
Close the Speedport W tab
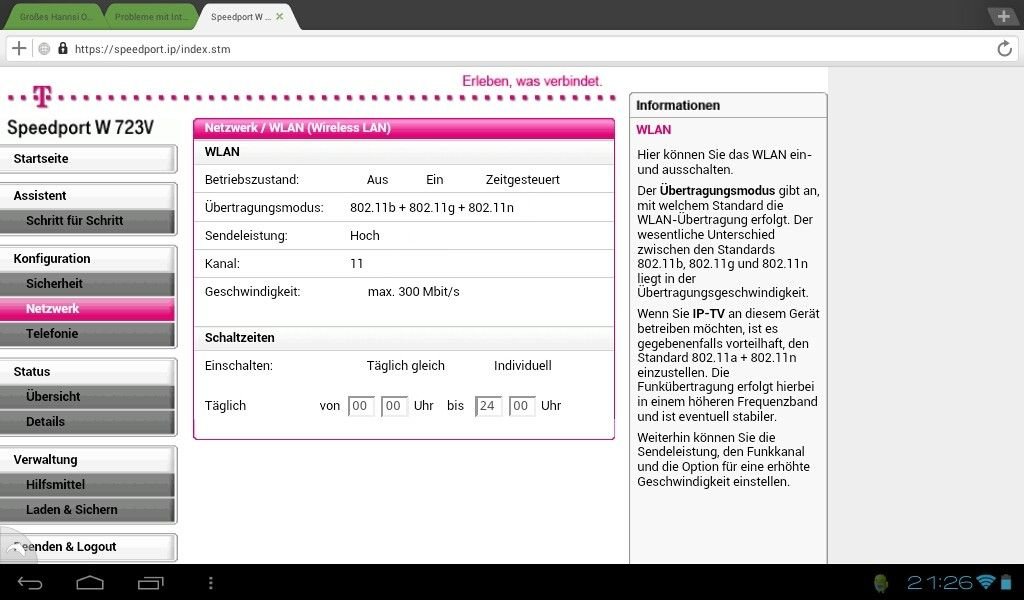coord(280,16)
